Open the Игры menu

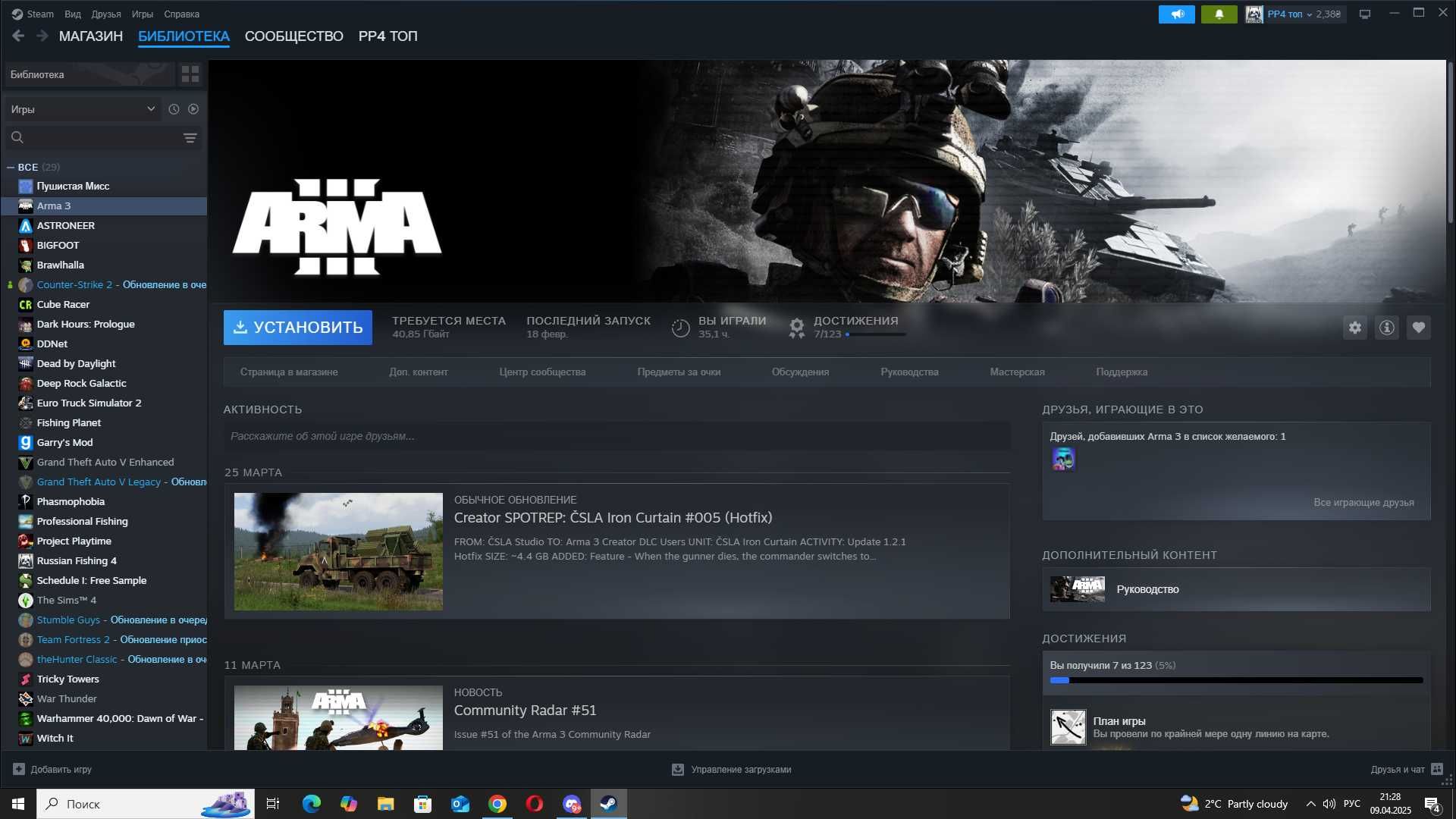[x=143, y=14]
